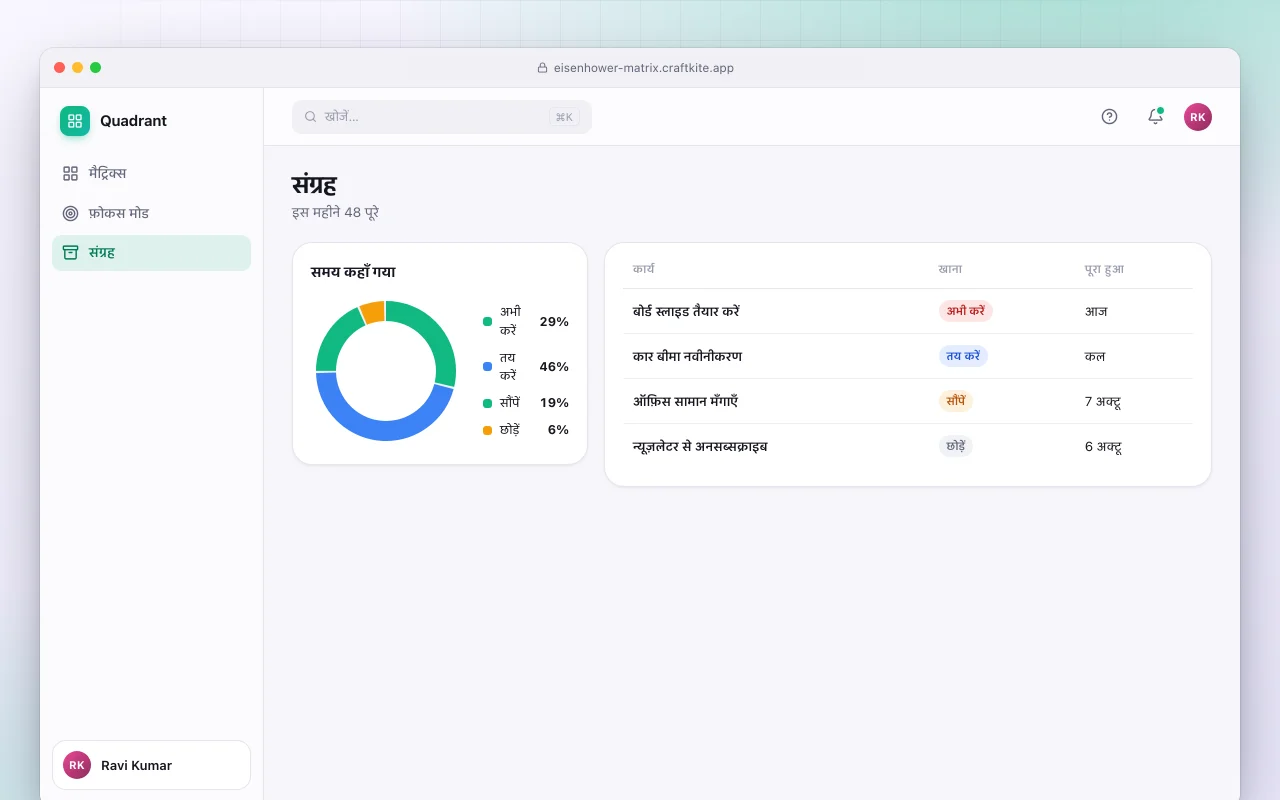Click the eisenhower-matrix.craftkite.app address text
1280x800 pixels.
(x=644, y=68)
